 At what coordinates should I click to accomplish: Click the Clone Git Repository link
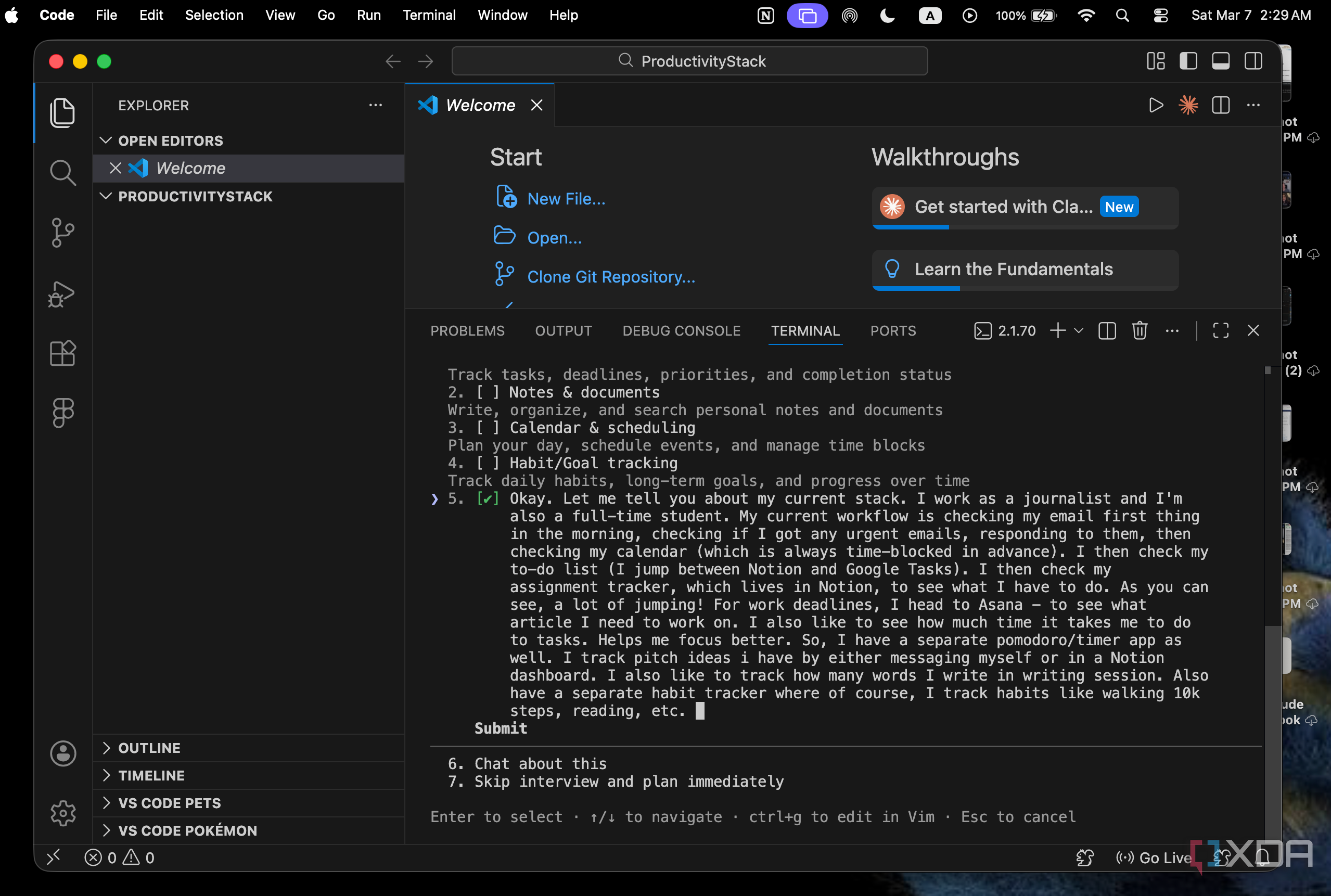[x=611, y=277]
